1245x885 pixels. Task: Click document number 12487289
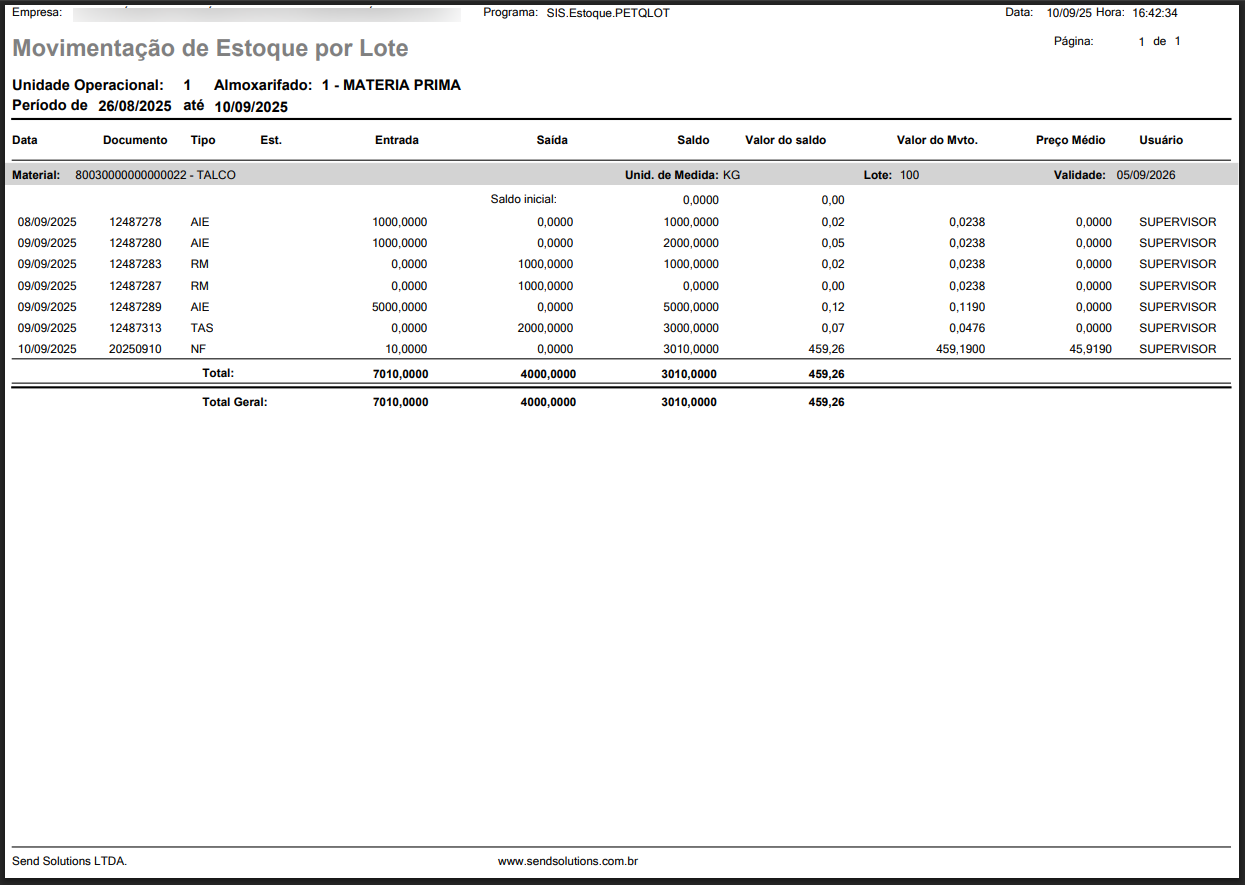(x=135, y=307)
